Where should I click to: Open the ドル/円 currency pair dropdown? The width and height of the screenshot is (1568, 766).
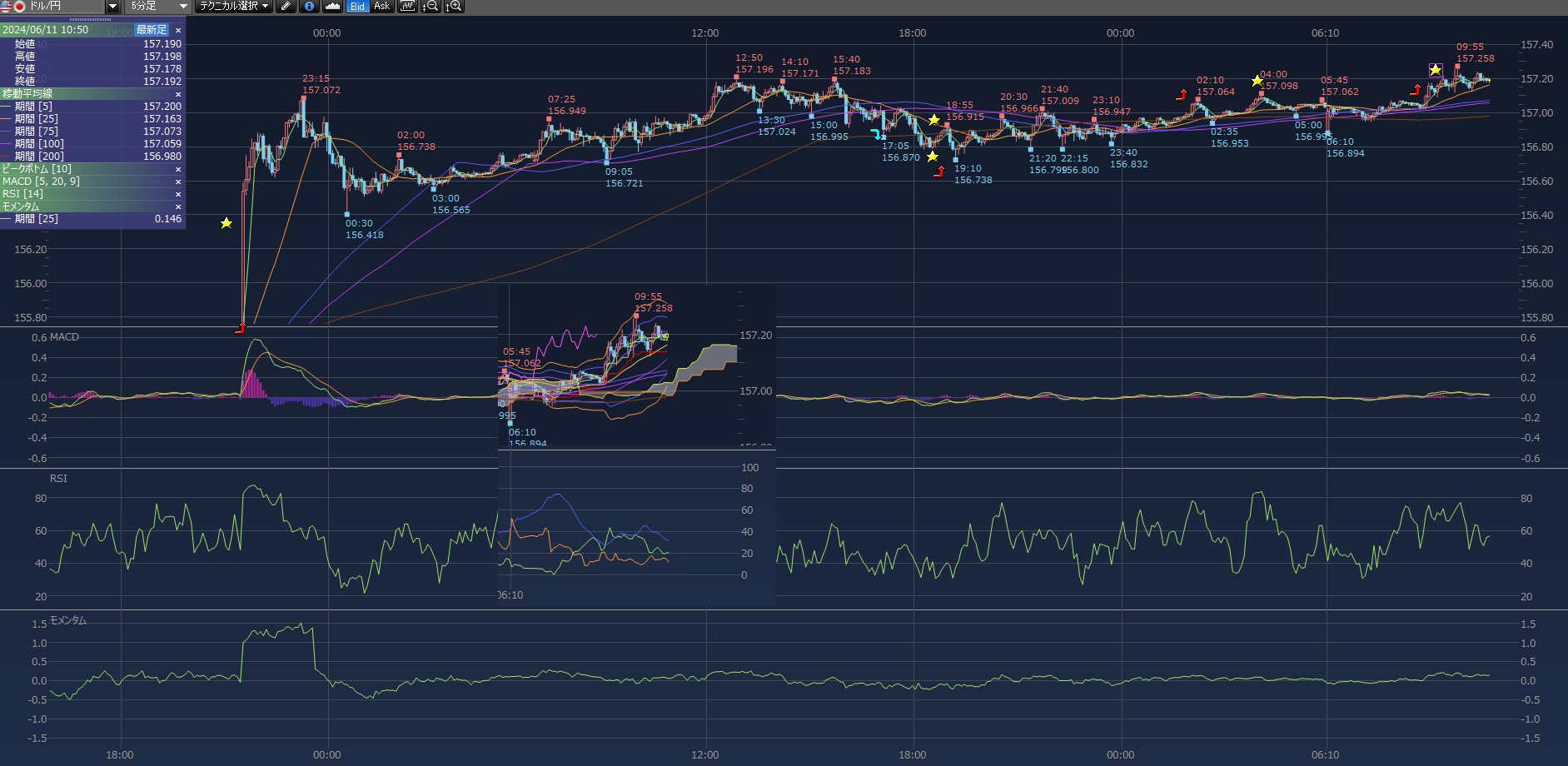[x=112, y=7]
